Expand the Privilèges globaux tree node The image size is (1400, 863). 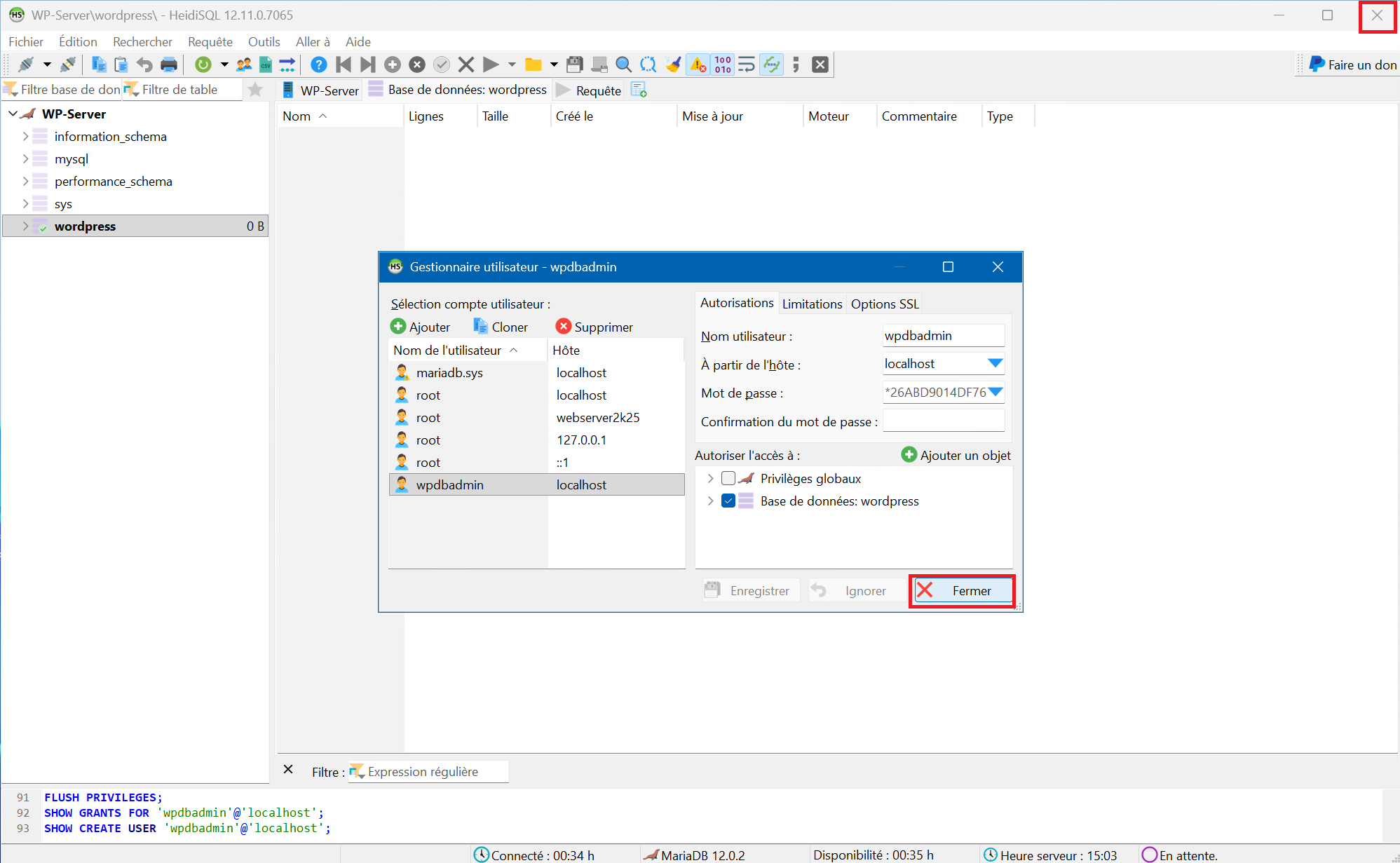(710, 478)
